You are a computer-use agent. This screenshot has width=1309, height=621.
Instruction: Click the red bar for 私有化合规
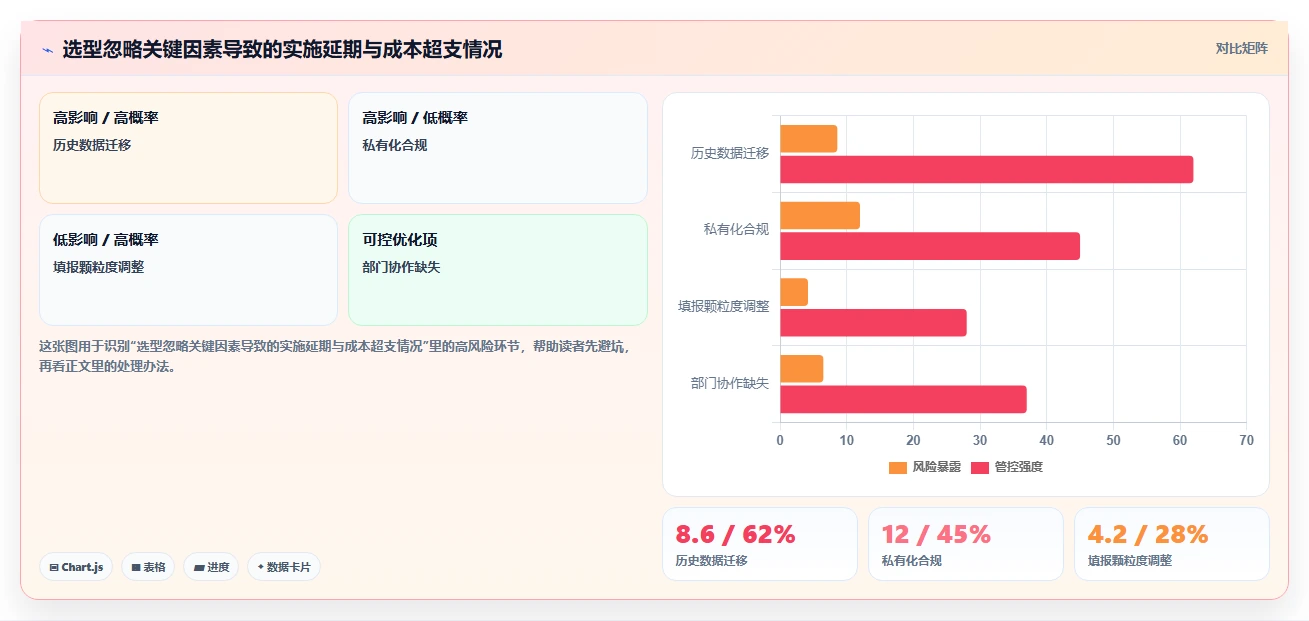[930, 246]
